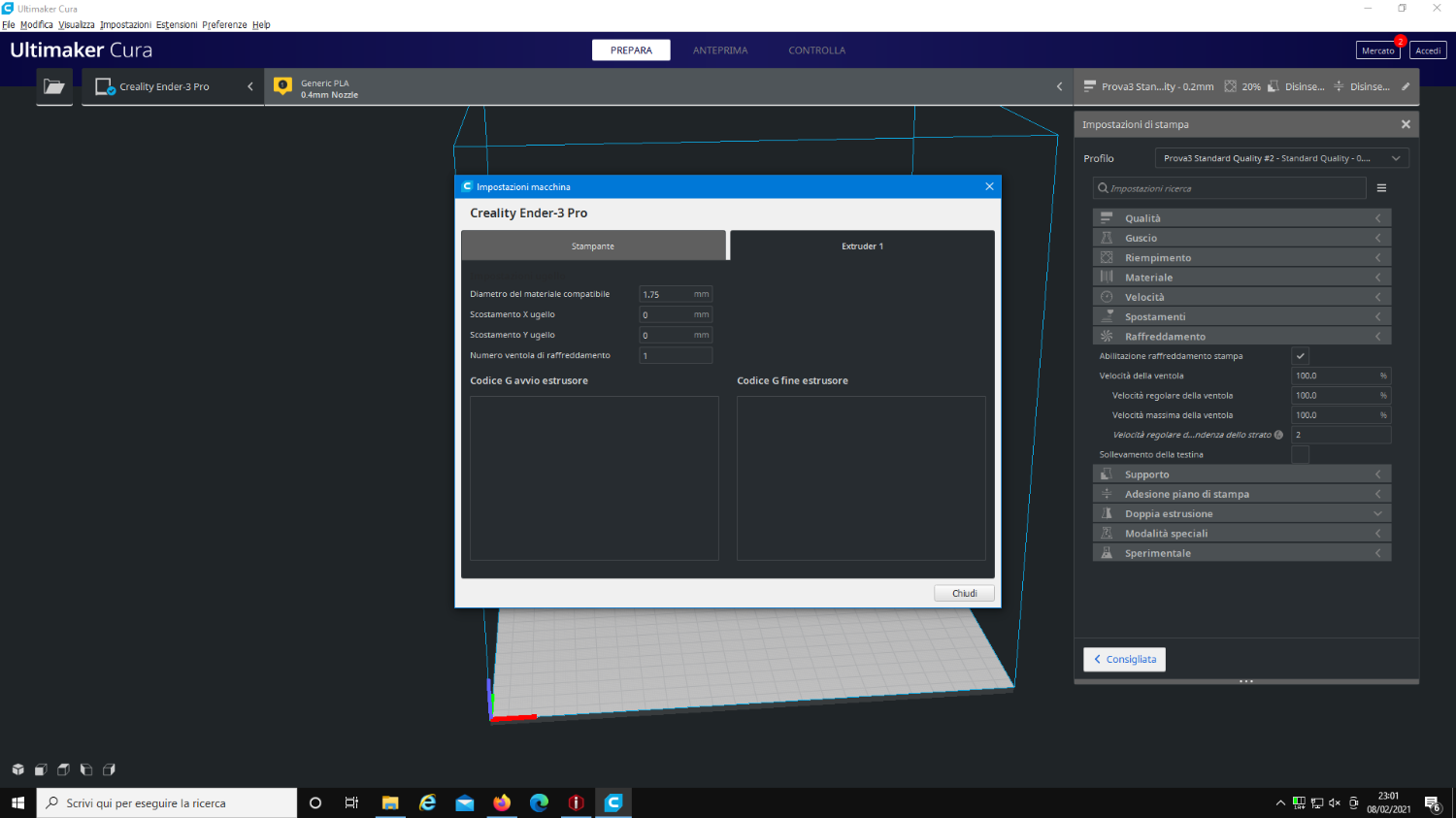1456x818 pixels.
Task: Collapse the Raffreddamento section
Action: (1241, 337)
